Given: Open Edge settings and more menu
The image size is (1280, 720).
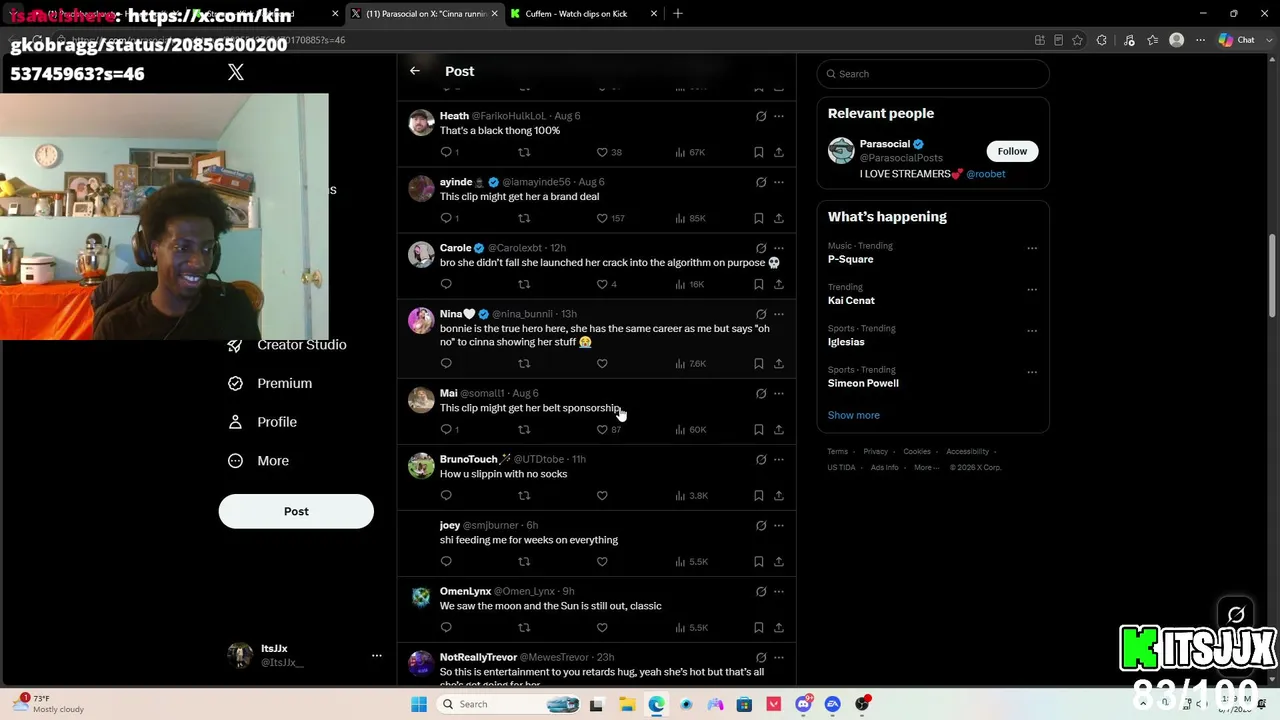Looking at the screenshot, I should coord(1201,40).
